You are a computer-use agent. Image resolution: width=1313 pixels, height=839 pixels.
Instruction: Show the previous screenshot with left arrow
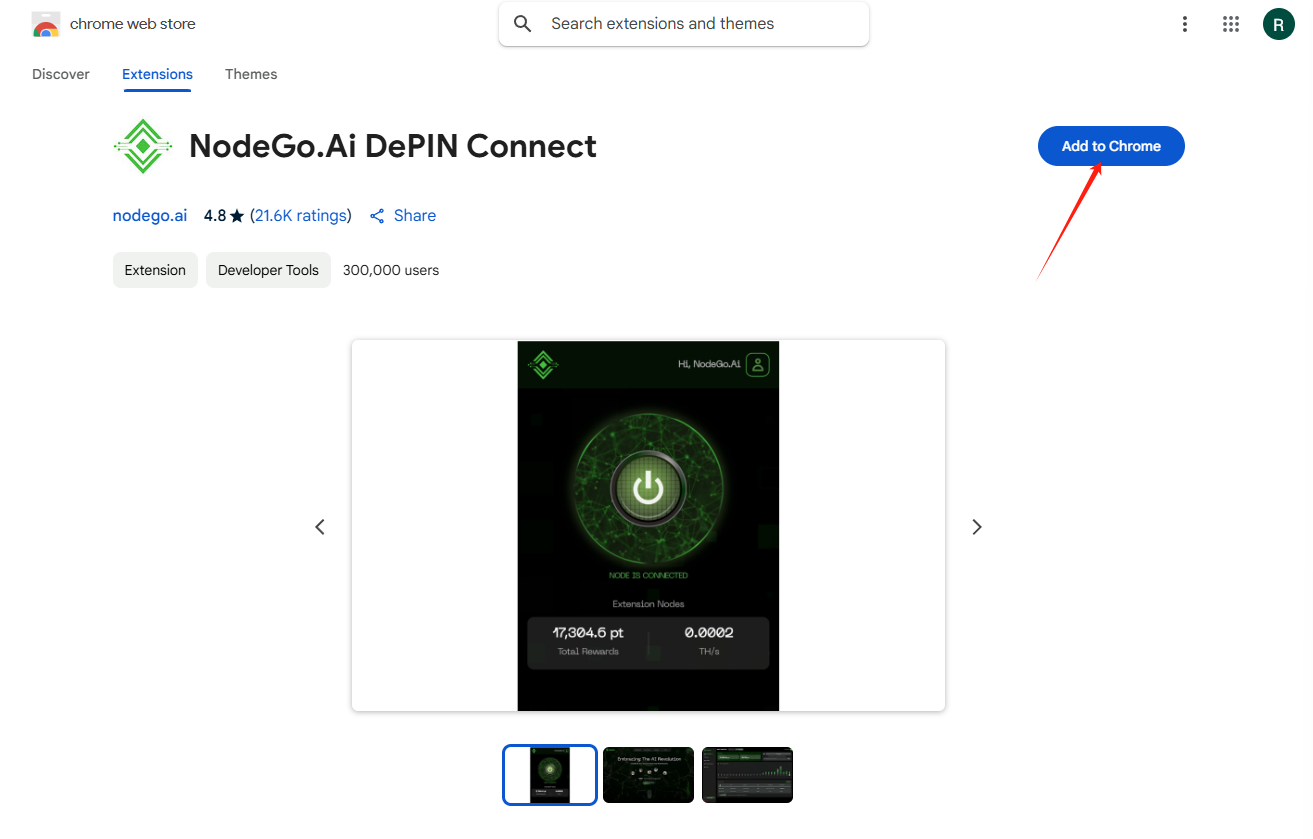[x=320, y=527]
